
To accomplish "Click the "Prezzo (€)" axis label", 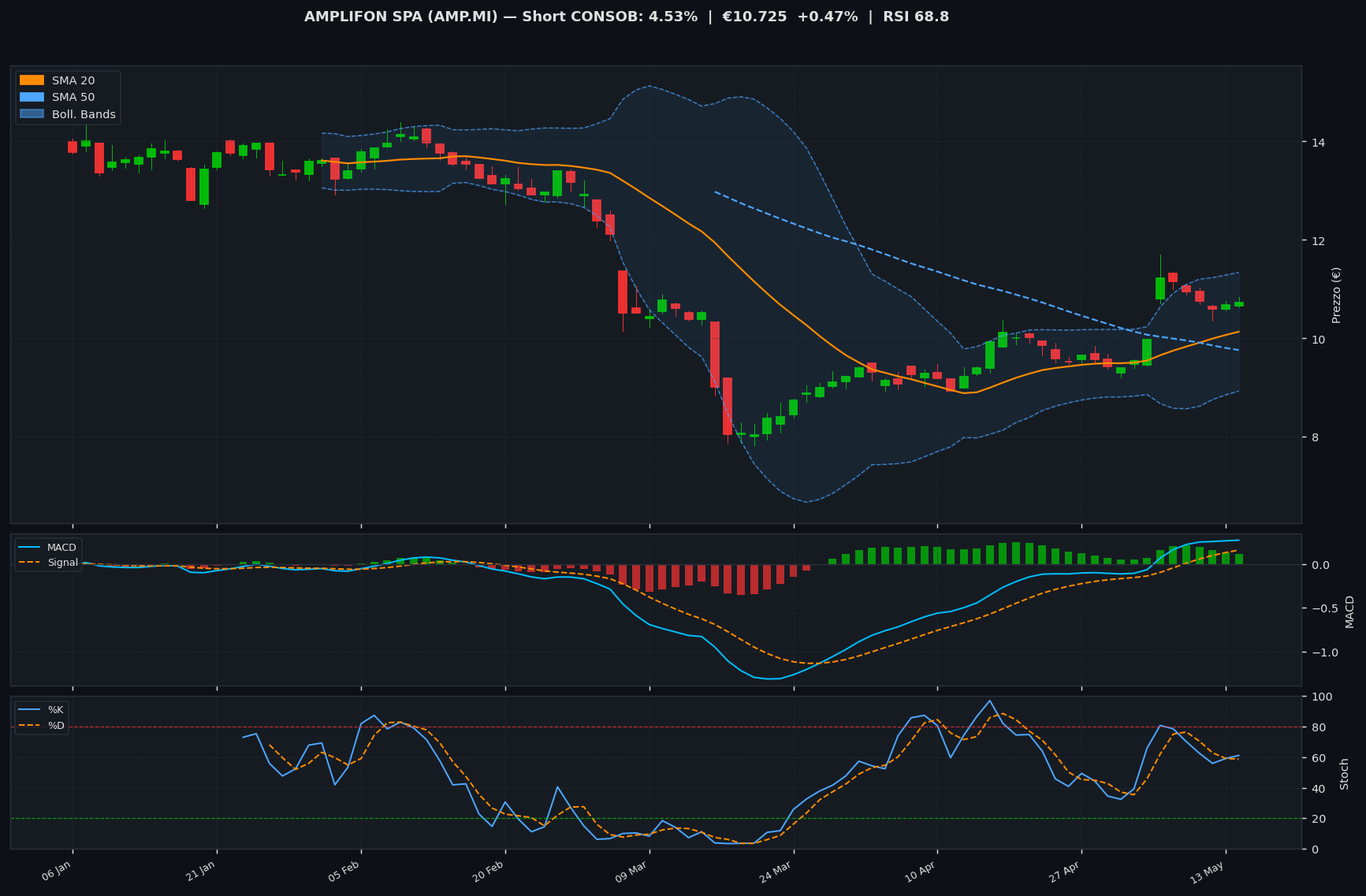I will point(1336,295).
